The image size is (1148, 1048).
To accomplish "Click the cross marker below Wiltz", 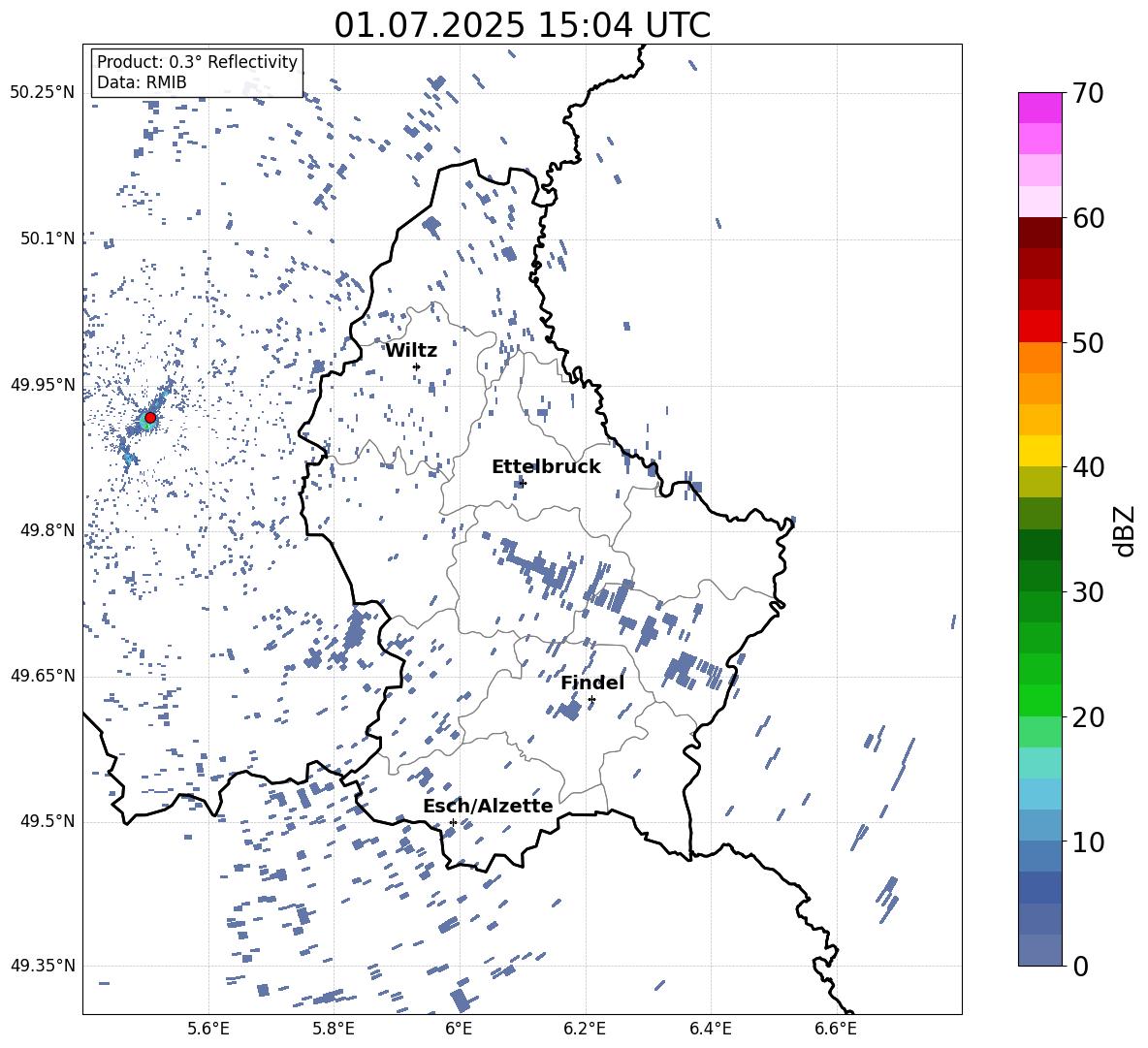I will [417, 366].
